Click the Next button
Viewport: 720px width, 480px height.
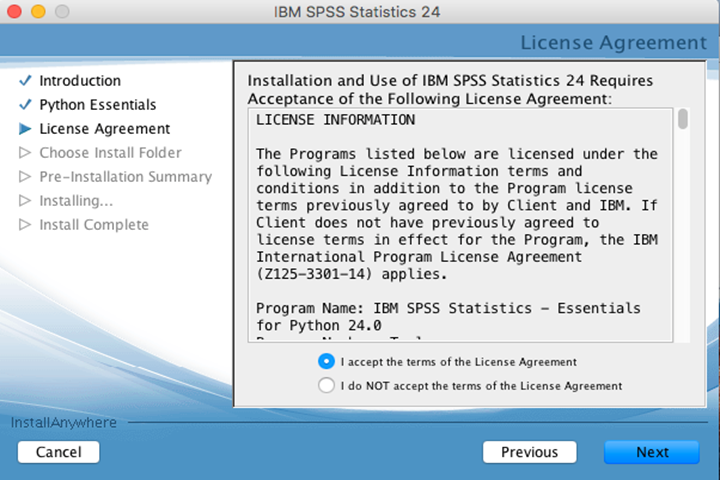pos(652,452)
